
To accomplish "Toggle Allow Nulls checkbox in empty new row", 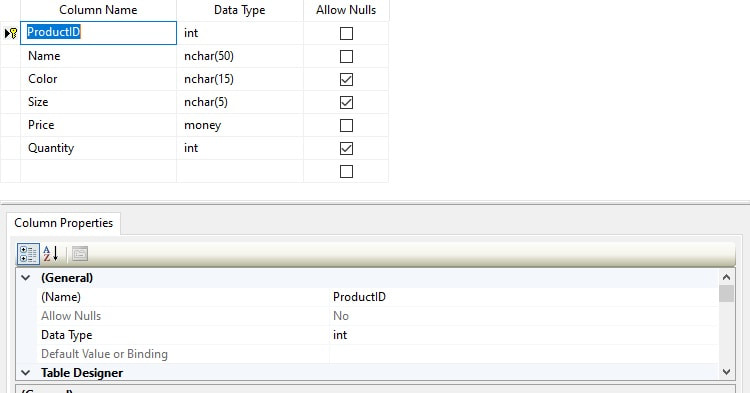I will pos(346,171).
